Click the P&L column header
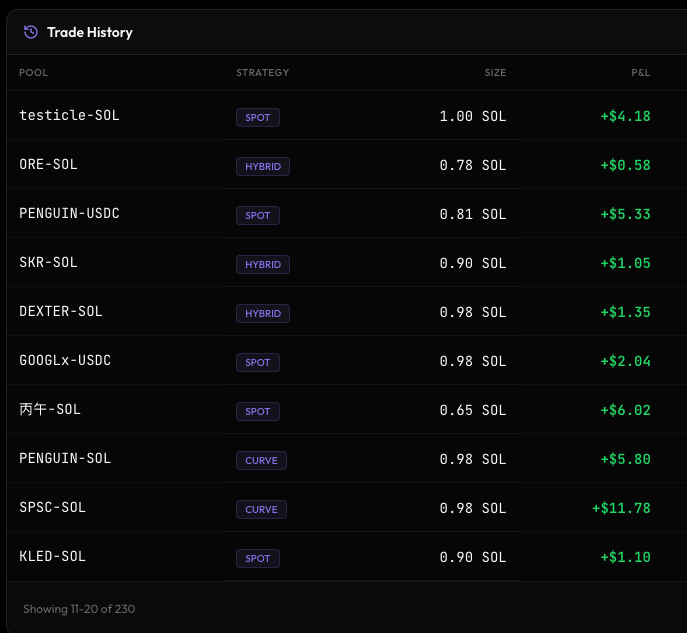Screen dimensions: 687x633 (641, 73)
